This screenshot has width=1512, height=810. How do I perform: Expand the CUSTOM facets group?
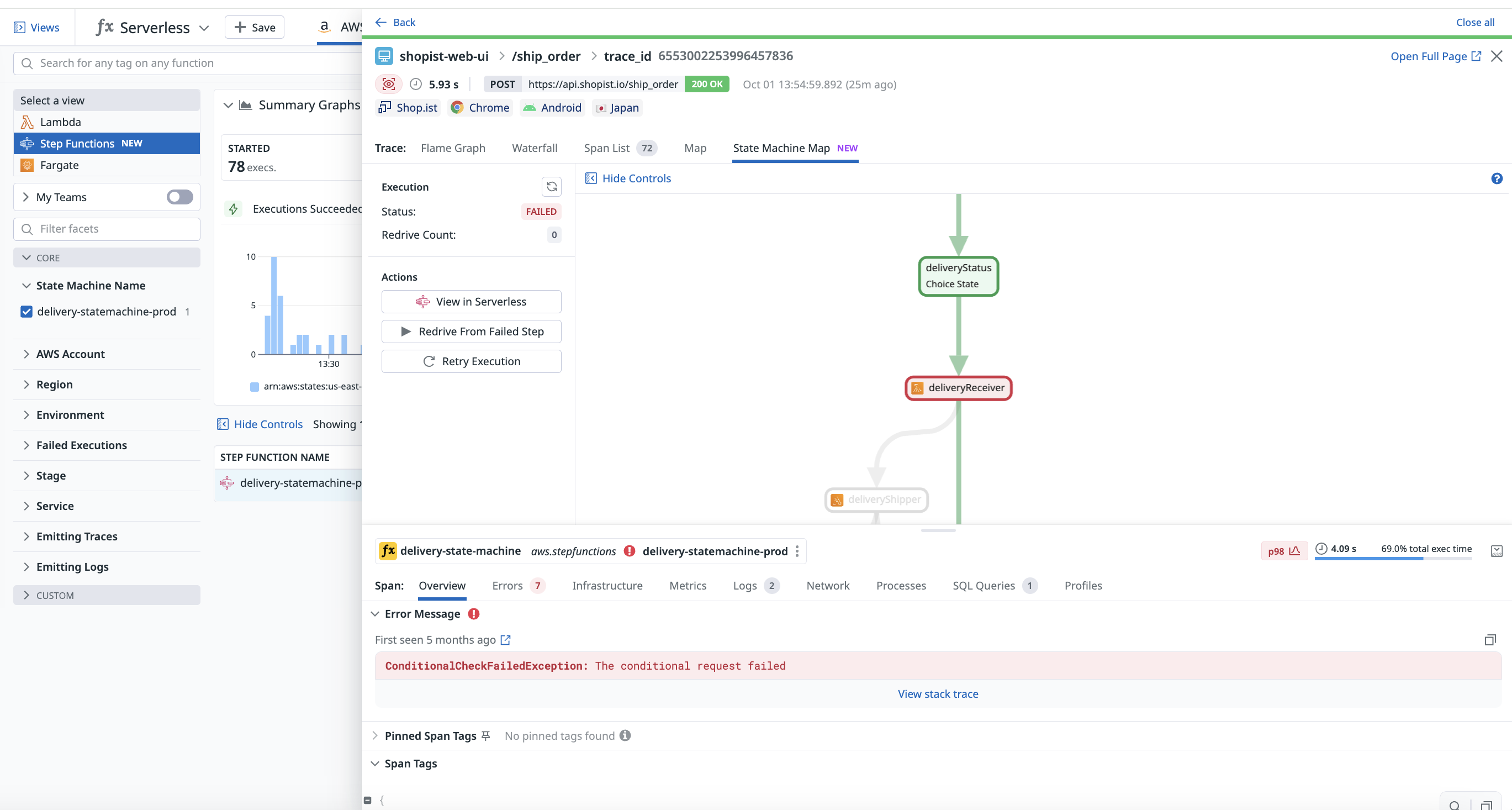pyautogui.click(x=27, y=595)
